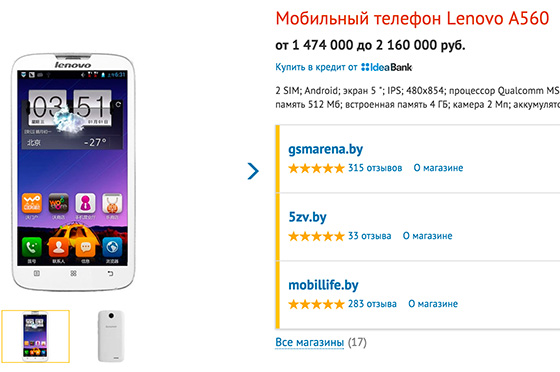
Task: View 315 отзывов for gsmarena.by
Action: coord(375,168)
